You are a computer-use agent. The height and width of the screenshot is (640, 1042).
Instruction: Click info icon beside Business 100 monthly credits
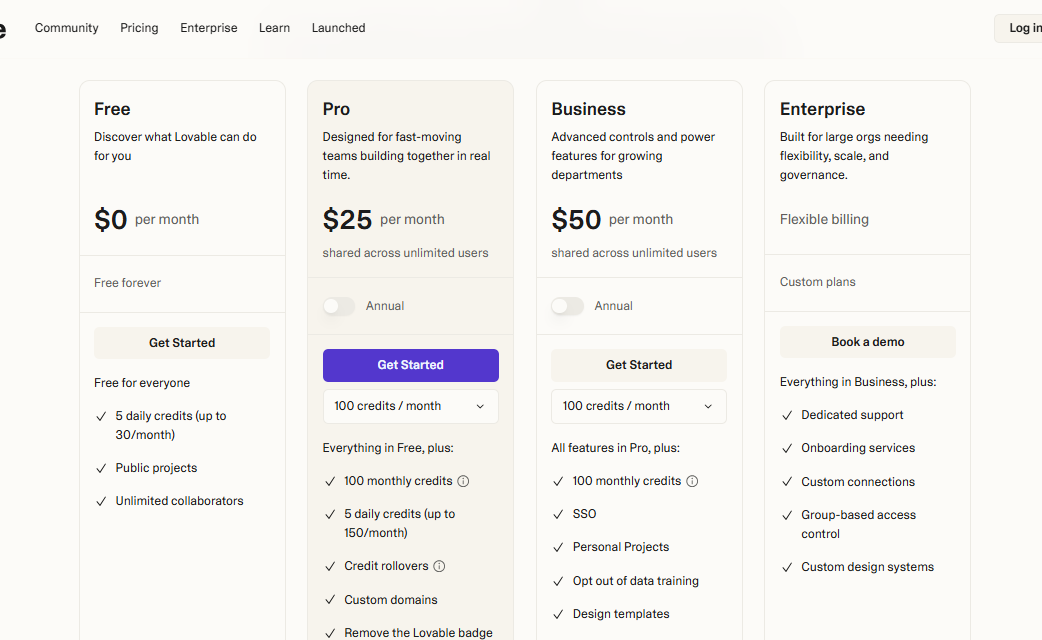pos(692,481)
